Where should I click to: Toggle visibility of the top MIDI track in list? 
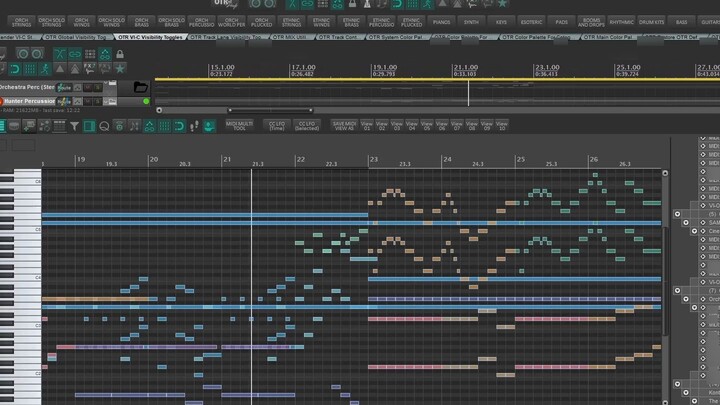[702, 145]
